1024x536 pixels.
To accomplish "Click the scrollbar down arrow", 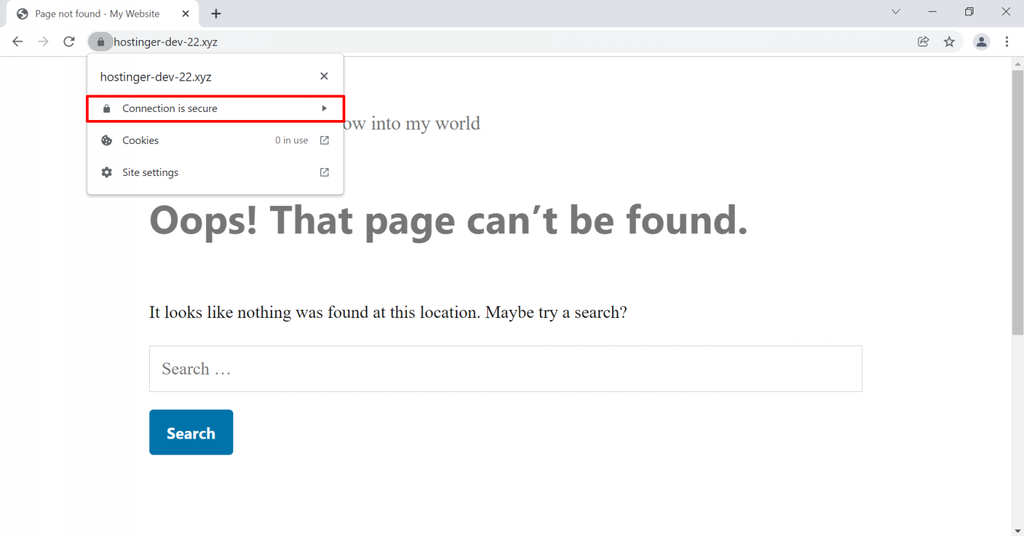I will (x=1017, y=529).
